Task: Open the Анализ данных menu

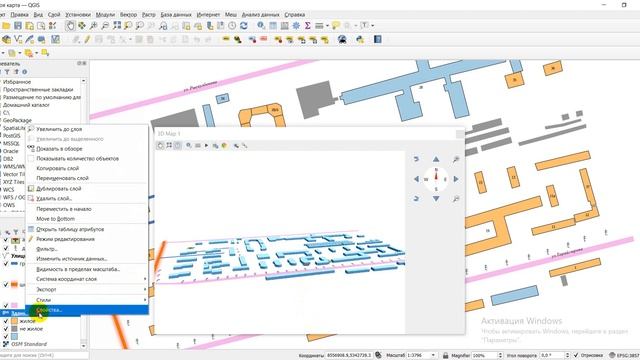Action: click(x=260, y=14)
